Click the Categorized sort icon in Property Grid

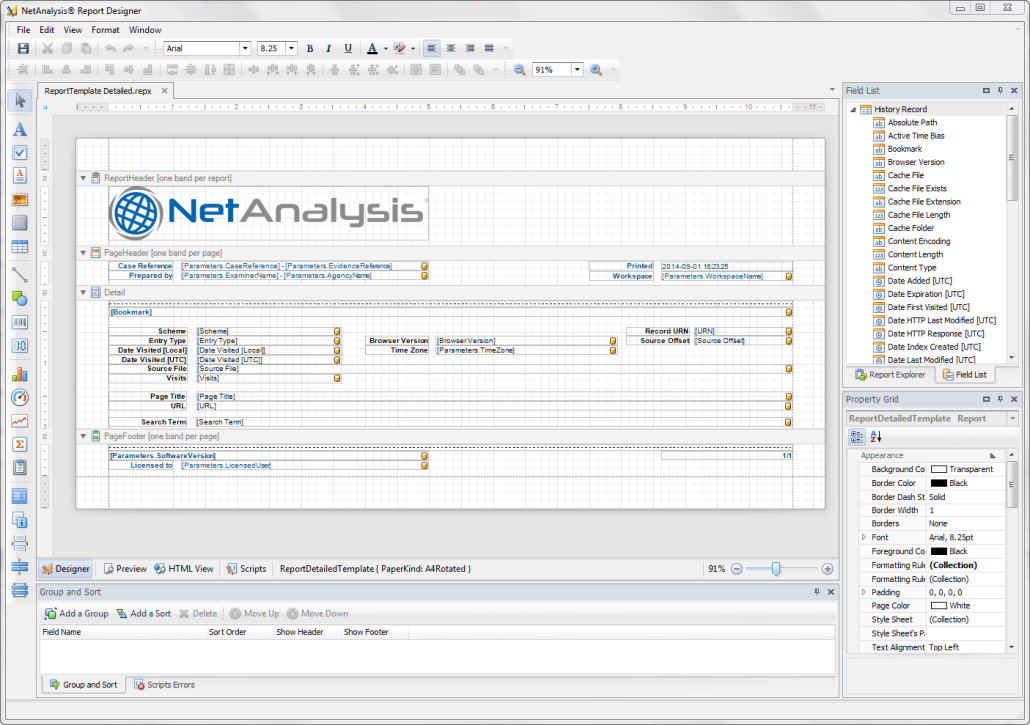[x=857, y=437]
